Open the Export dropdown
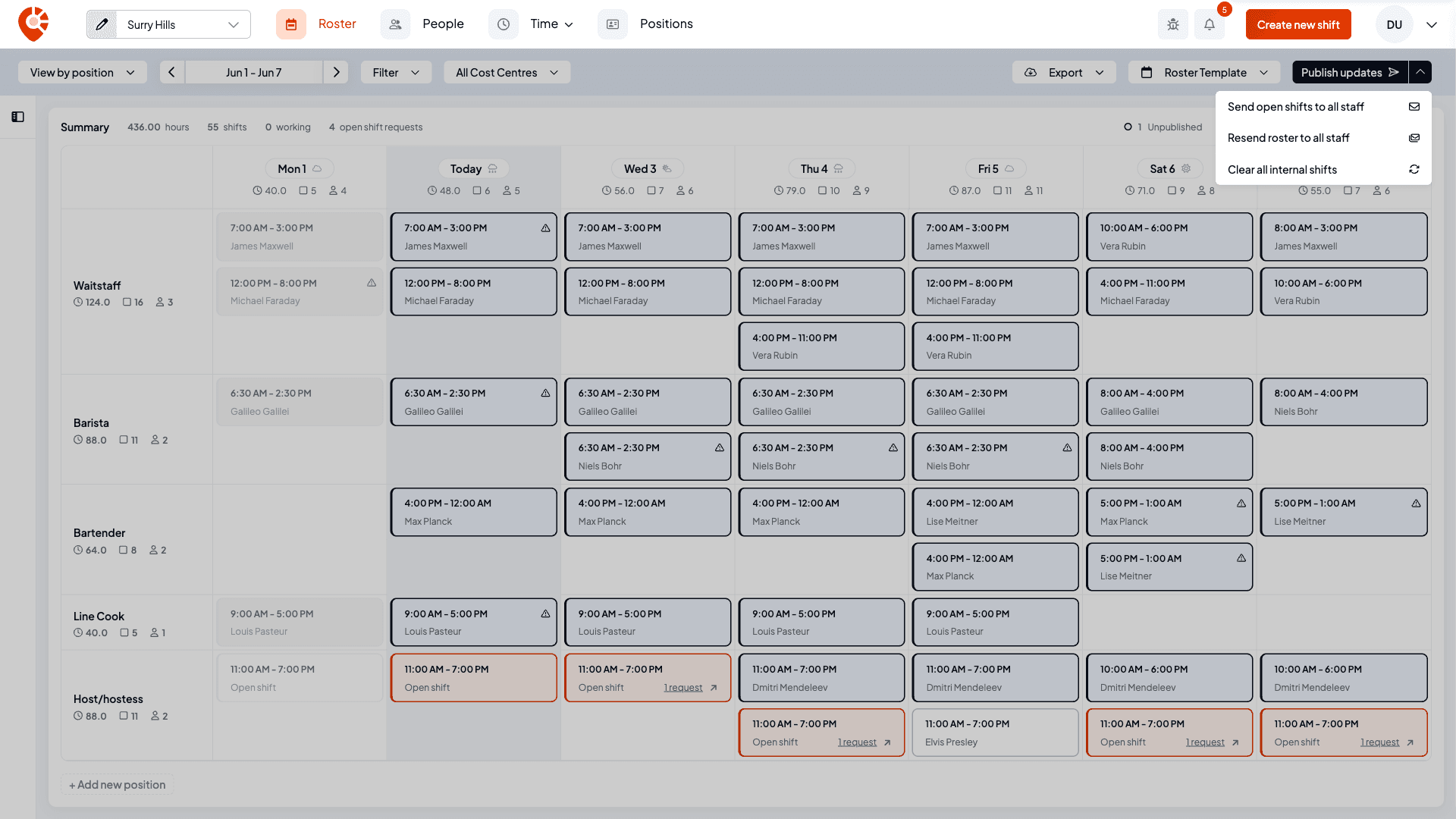The width and height of the screenshot is (1456, 819). point(1064,72)
